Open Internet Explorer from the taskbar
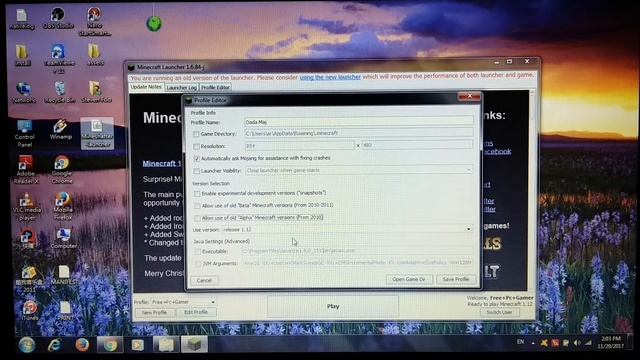 pos(54,345)
